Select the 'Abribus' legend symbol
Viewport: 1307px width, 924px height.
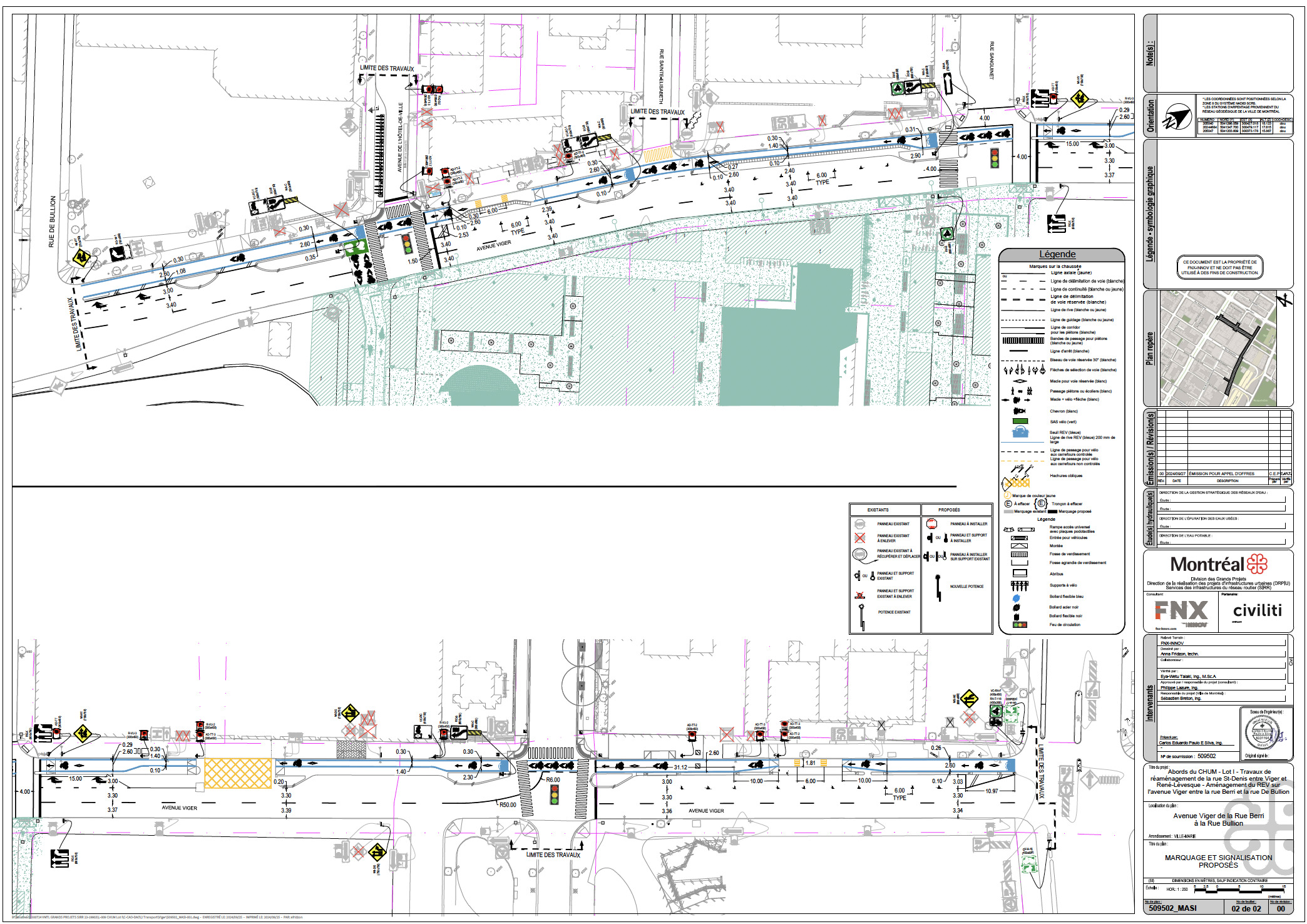tap(1020, 573)
